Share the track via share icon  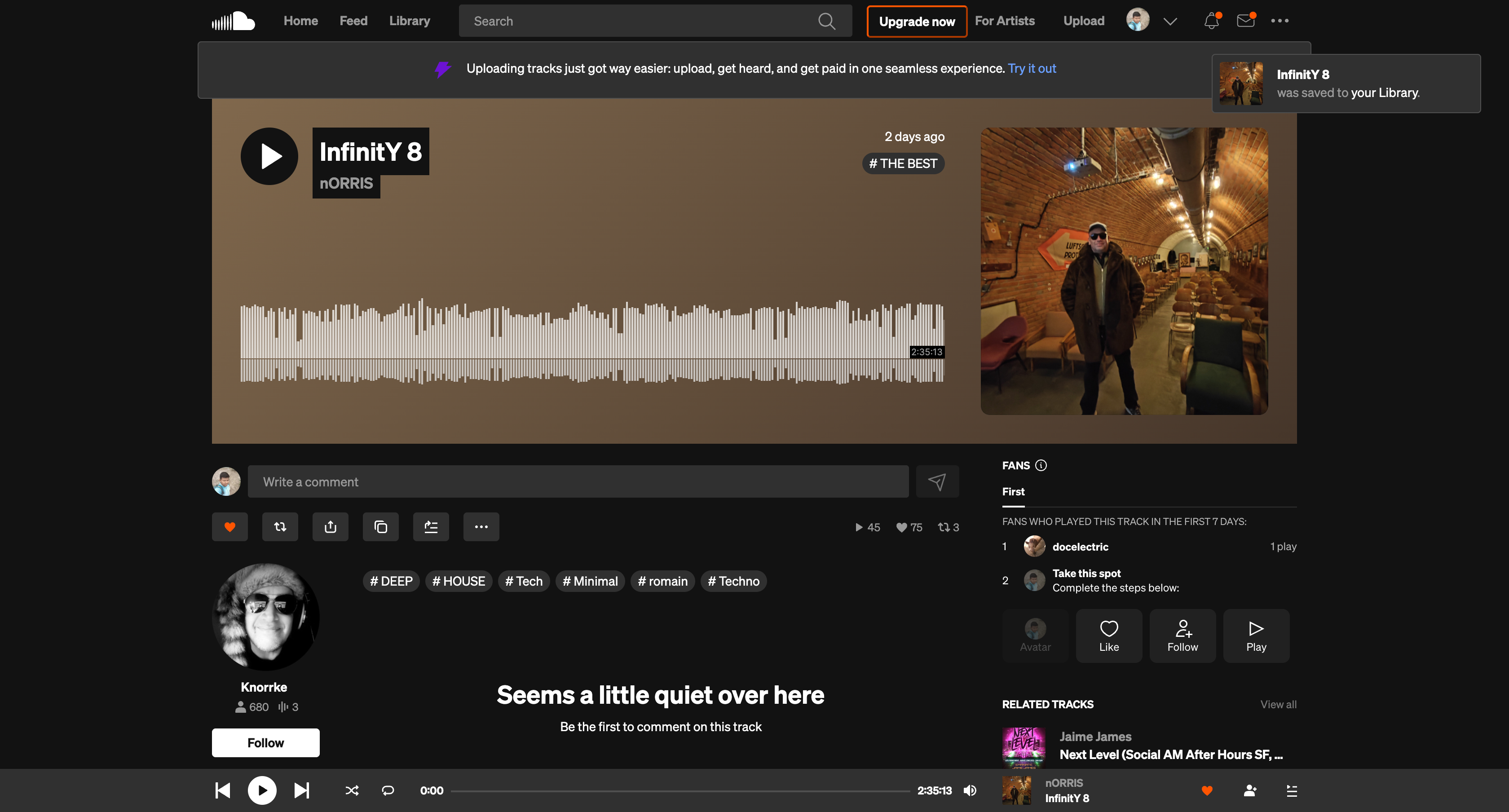[x=331, y=527]
